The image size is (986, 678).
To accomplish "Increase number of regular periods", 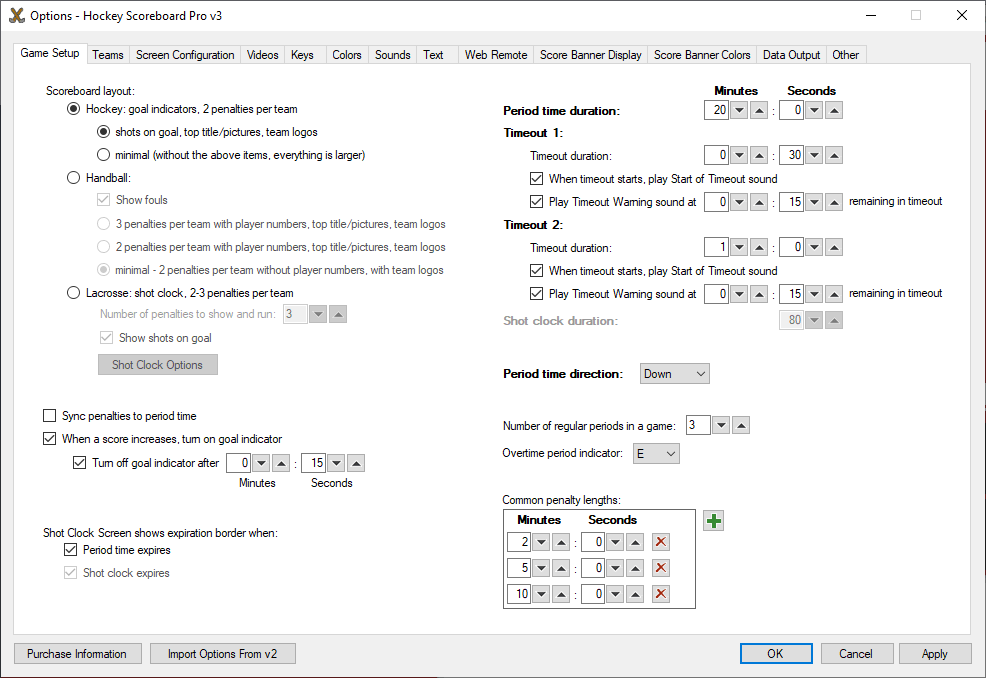I will coord(740,426).
